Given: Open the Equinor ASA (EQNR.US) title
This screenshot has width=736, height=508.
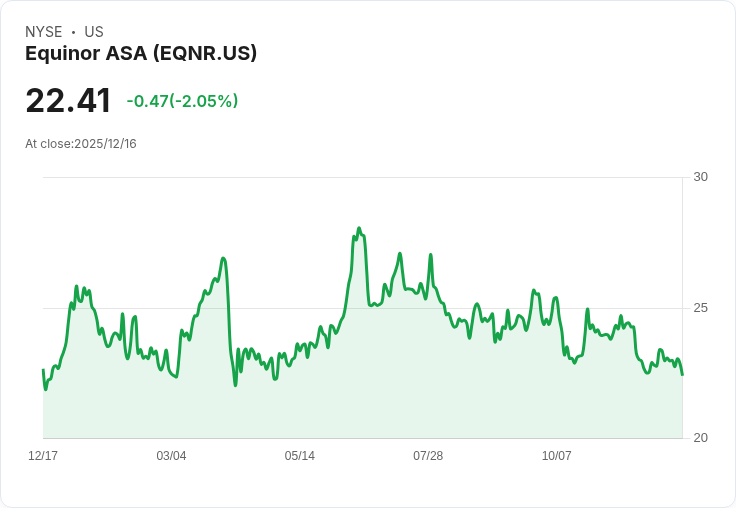Looking at the screenshot, I should (141, 53).
